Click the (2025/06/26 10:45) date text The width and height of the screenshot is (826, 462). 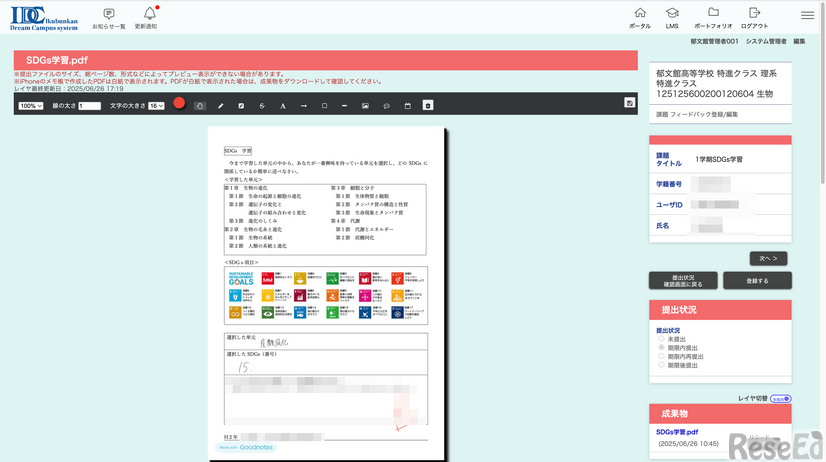pyautogui.click(x=689, y=444)
